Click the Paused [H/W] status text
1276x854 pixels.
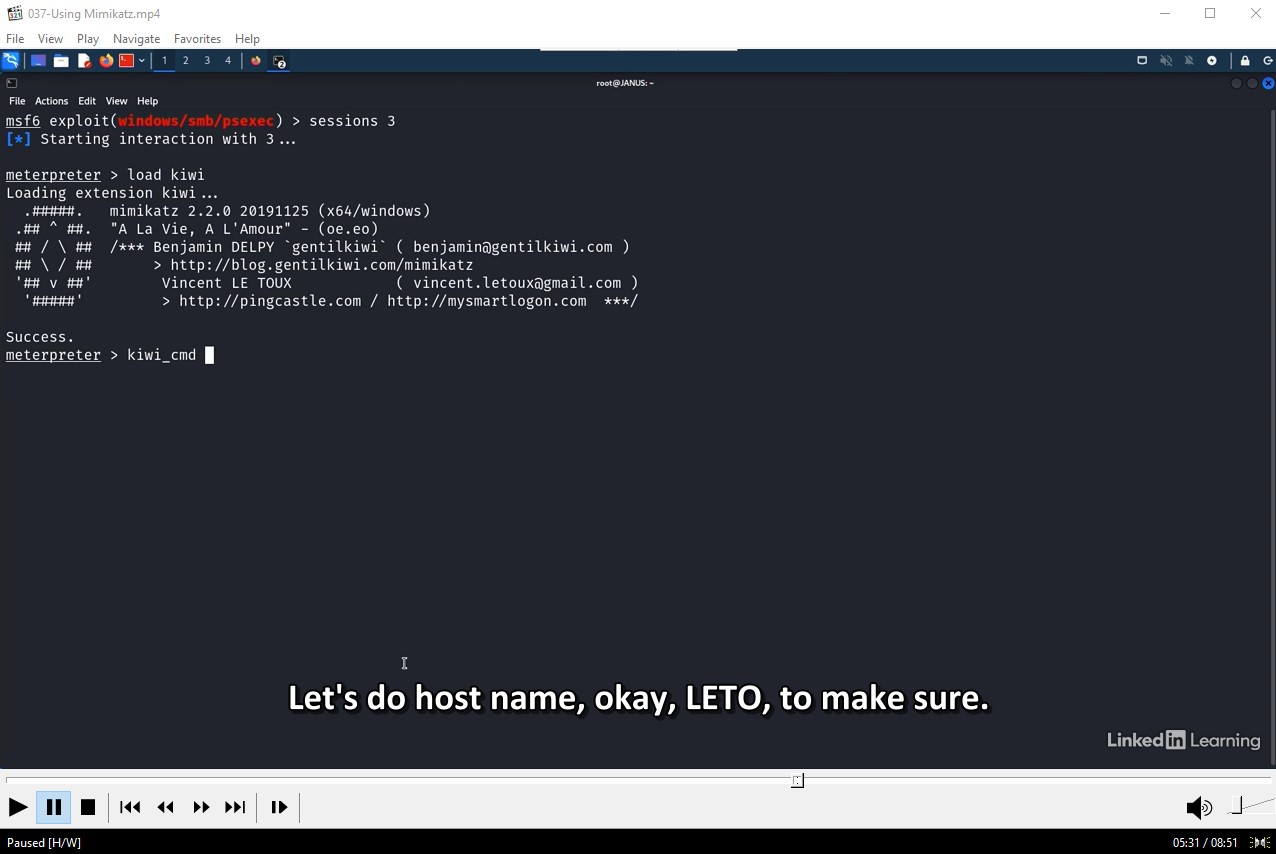[44, 843]
